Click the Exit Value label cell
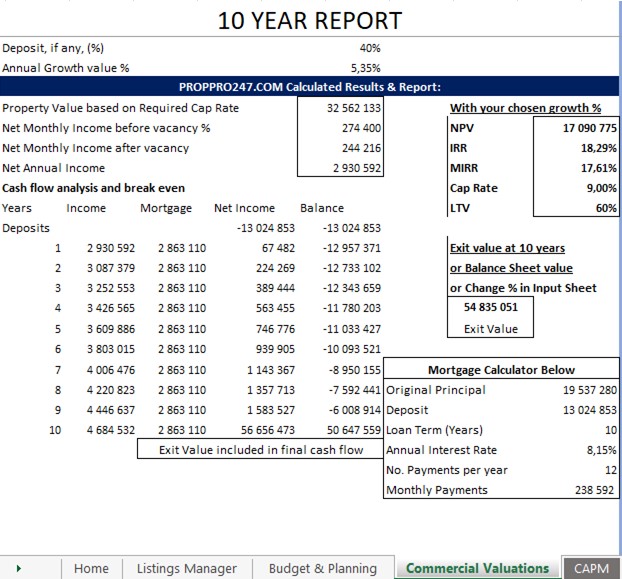The image size is (622, 579). click(491, 329)
